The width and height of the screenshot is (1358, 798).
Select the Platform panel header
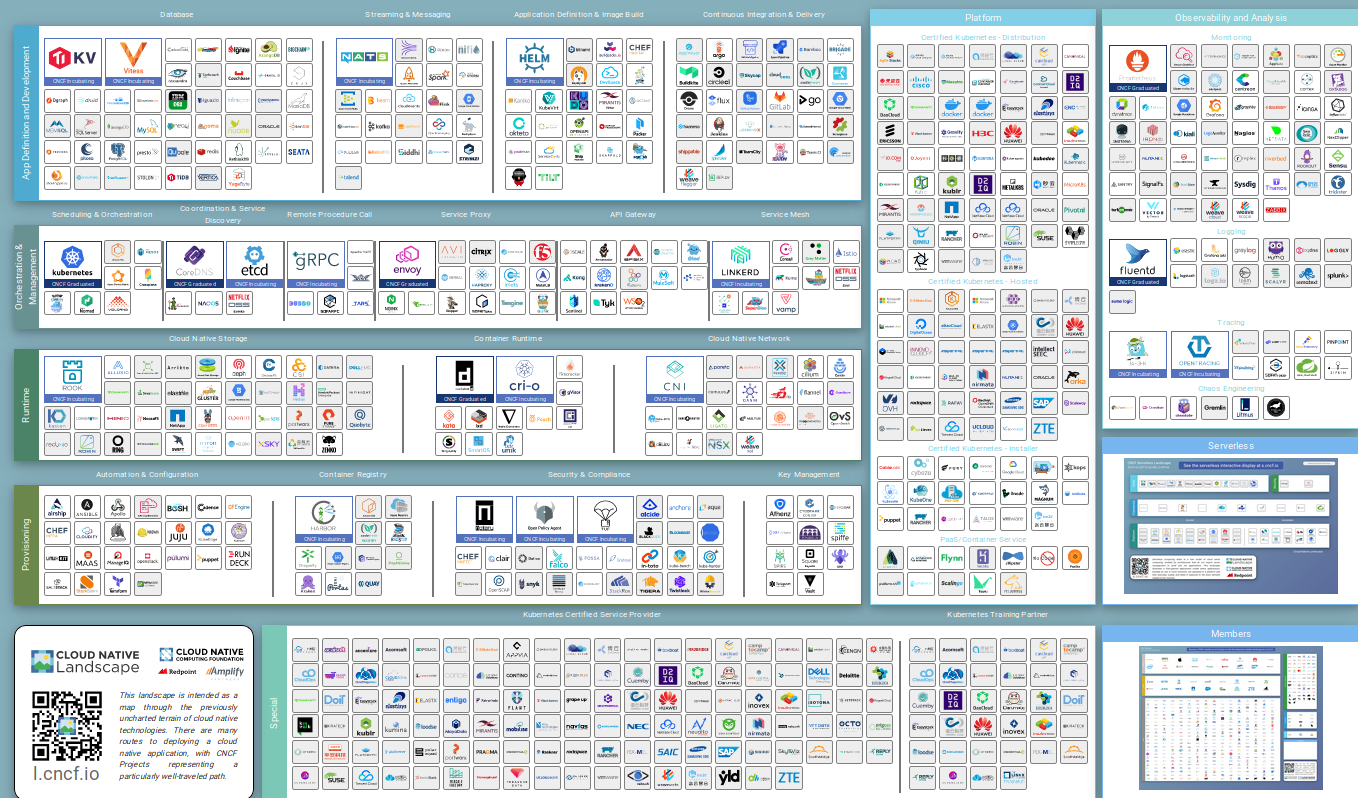tap(982, 18)
